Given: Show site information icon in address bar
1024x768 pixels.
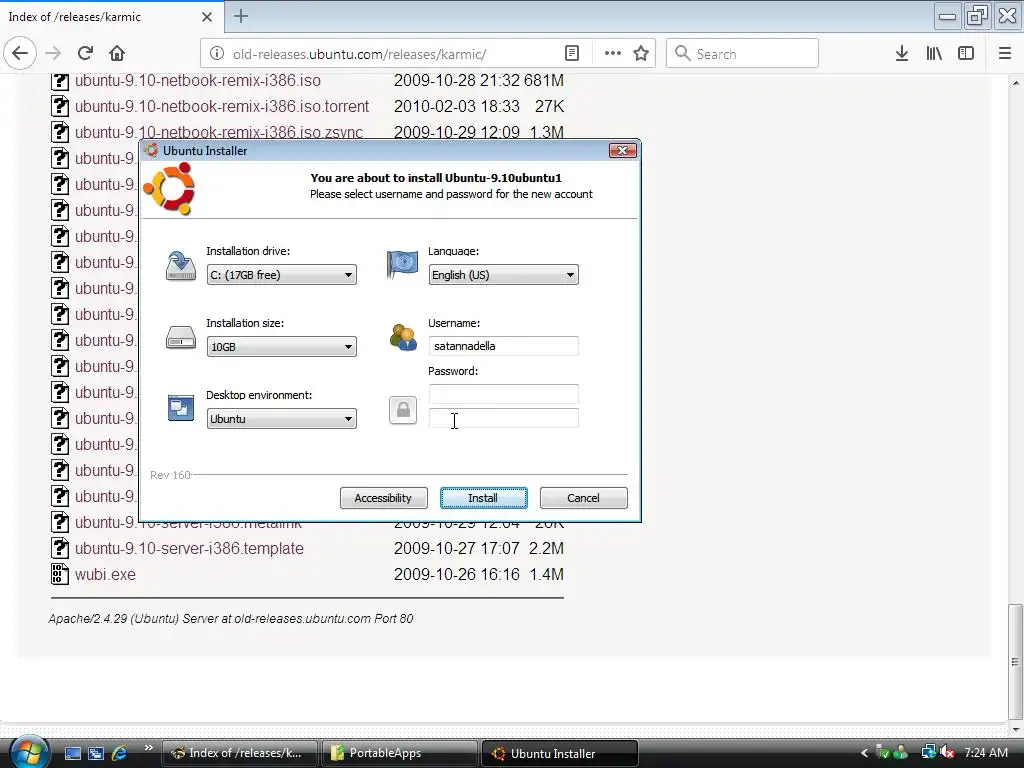Looking at the screenshot, I should (x=217, y=54).
